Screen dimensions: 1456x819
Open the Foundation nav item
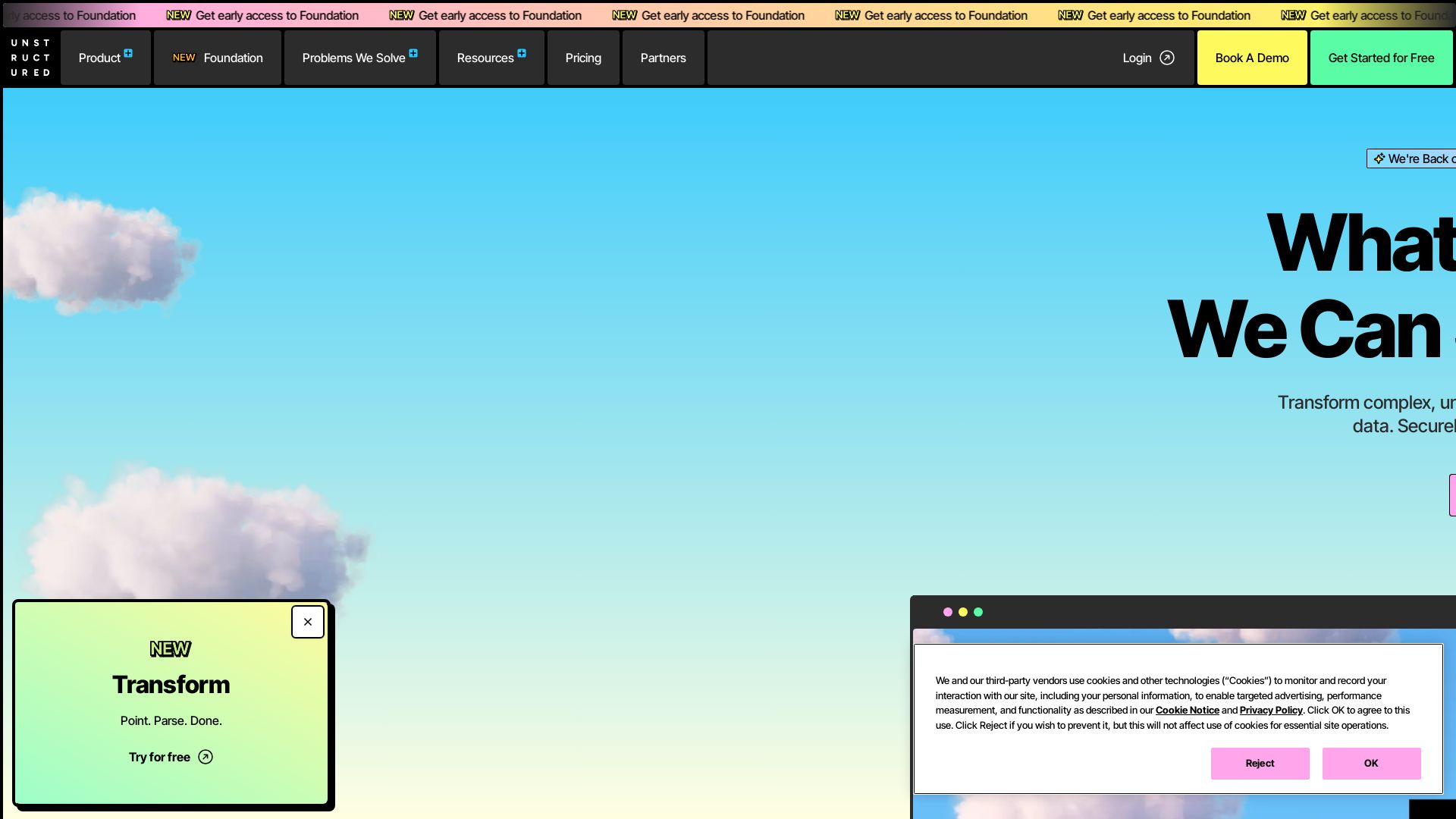click(x=218, y=58)
